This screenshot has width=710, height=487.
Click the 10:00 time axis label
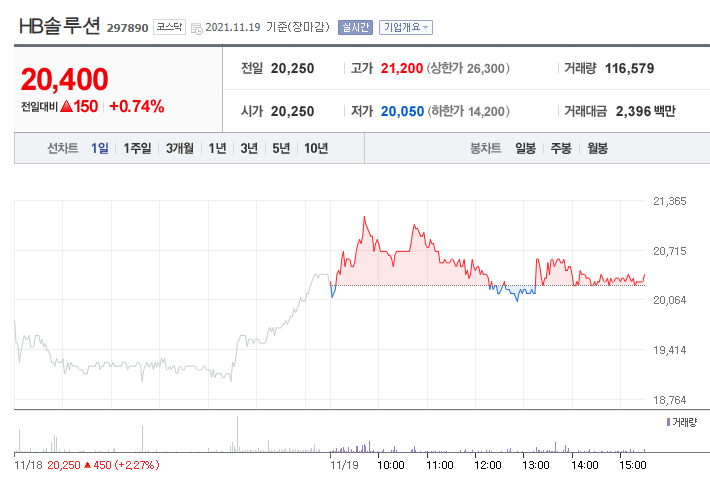(x=391, y=465)
